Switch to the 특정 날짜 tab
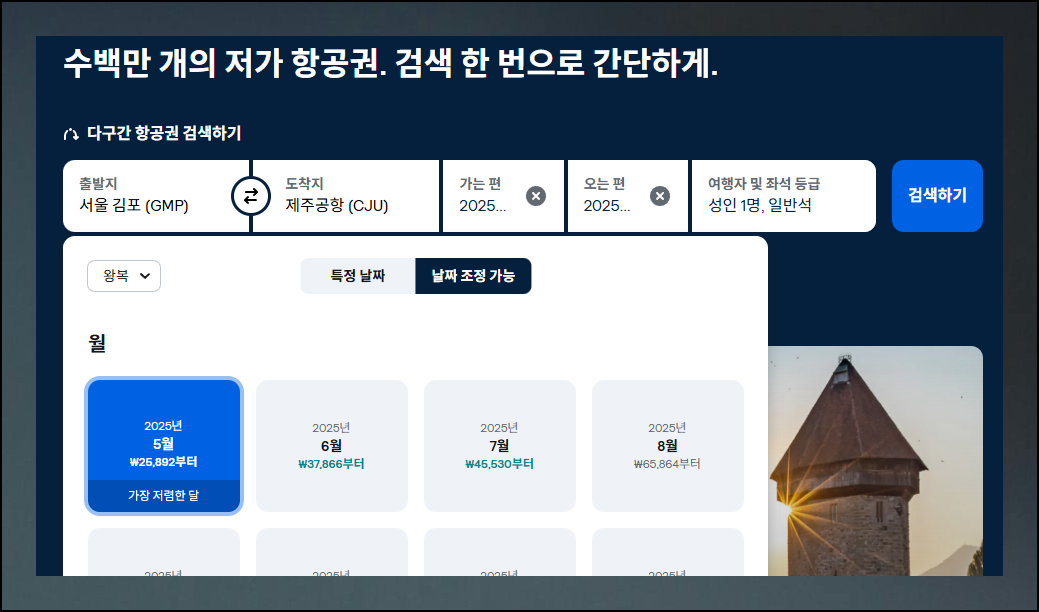Viewport: 1039px width, 612px height. (358, 276)
